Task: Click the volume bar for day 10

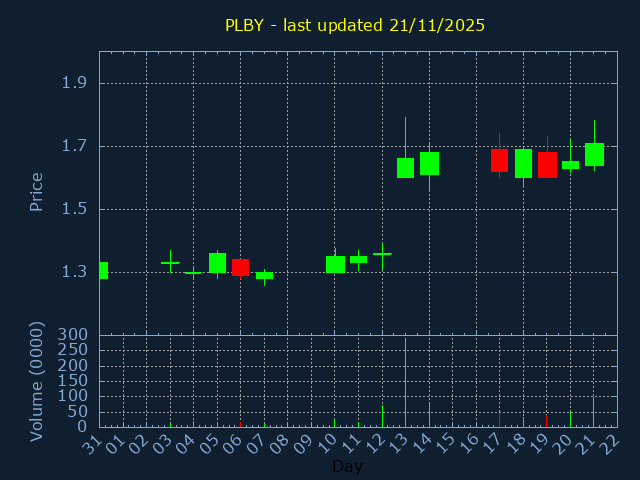Action: tap(334, 423)
